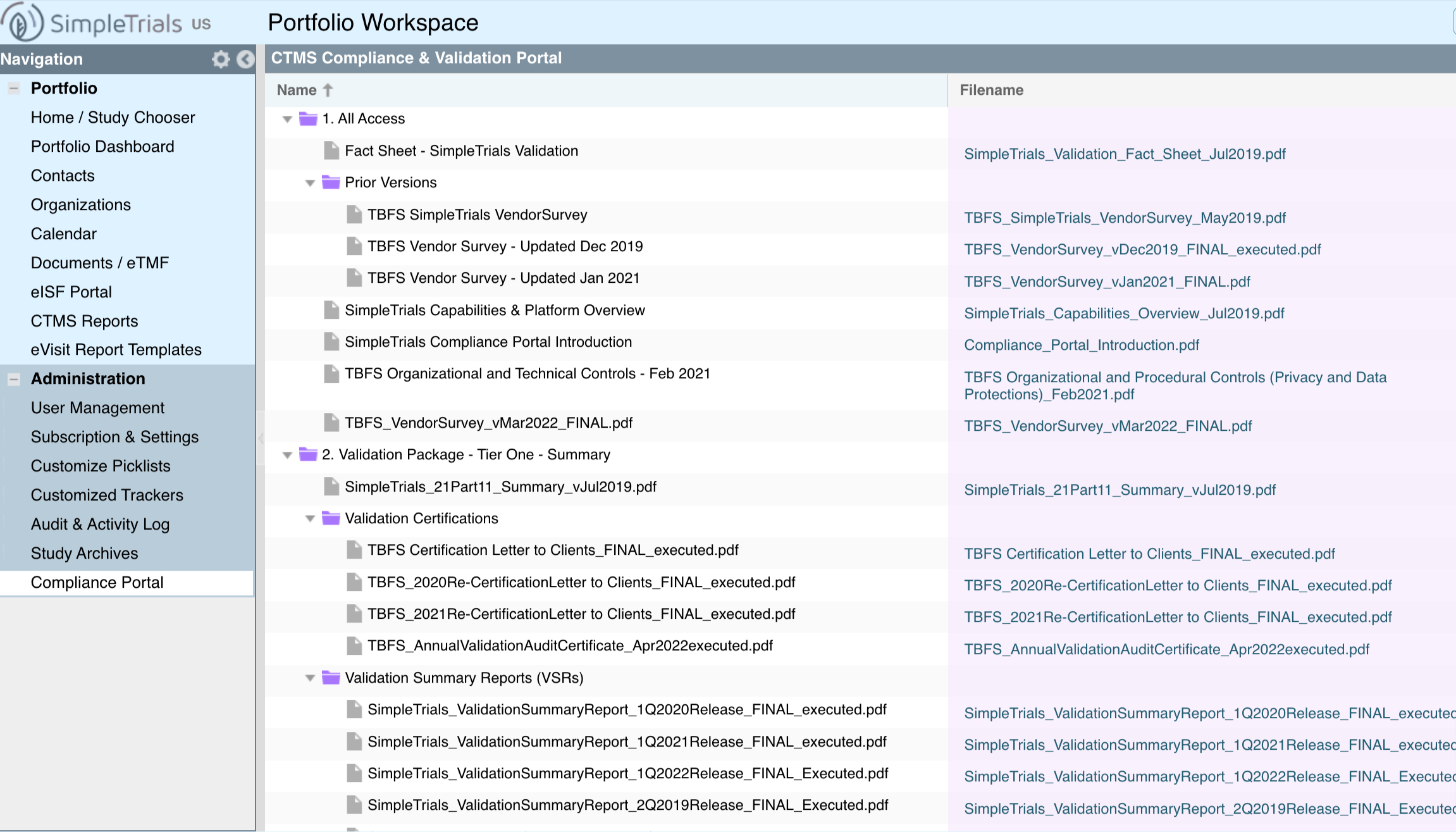Sort by the Name column header
This screenshot has width=1456, height=832.
[606, 90]
